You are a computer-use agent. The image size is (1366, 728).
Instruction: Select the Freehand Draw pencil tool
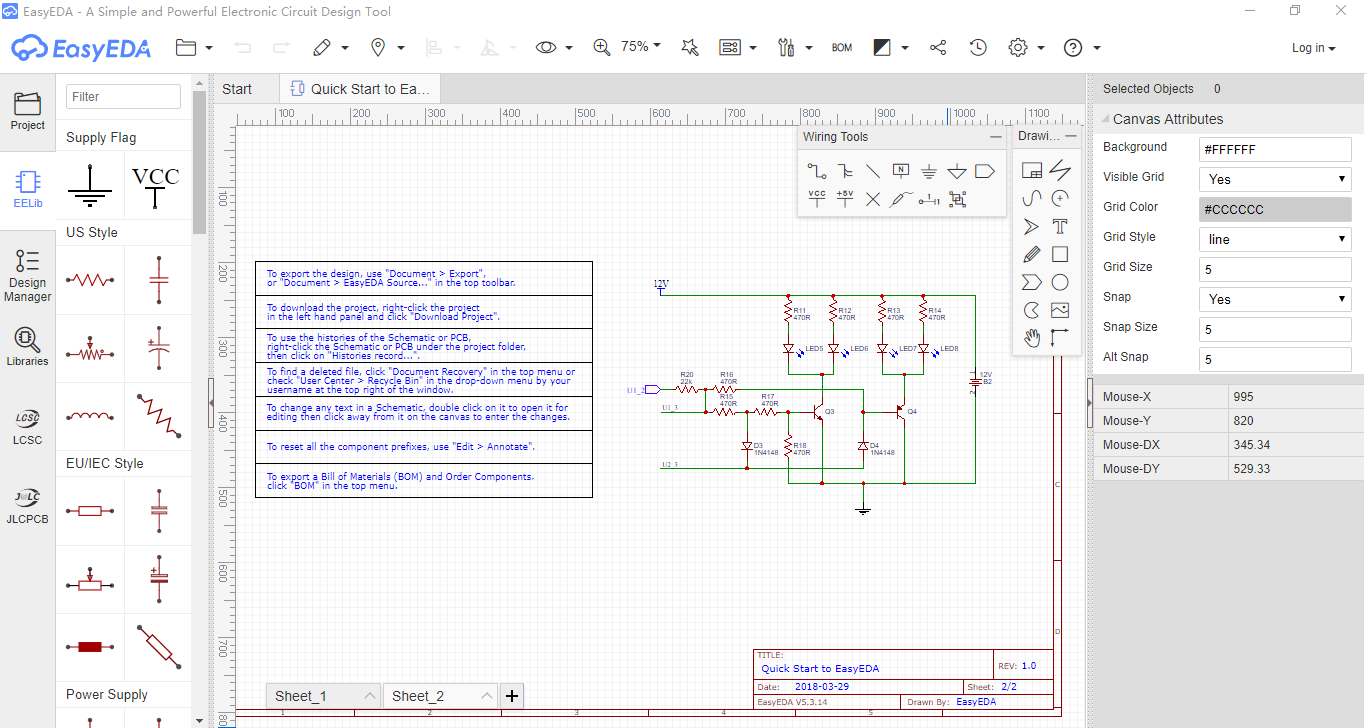click(x=1032, y=254)
